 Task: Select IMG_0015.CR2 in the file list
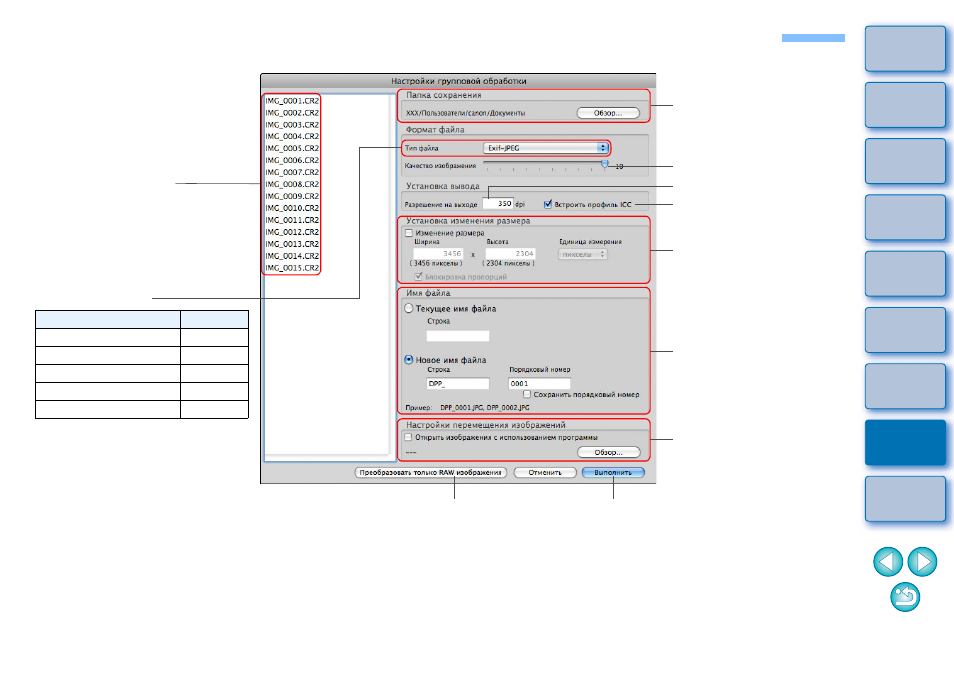click(x=292, y=268)
